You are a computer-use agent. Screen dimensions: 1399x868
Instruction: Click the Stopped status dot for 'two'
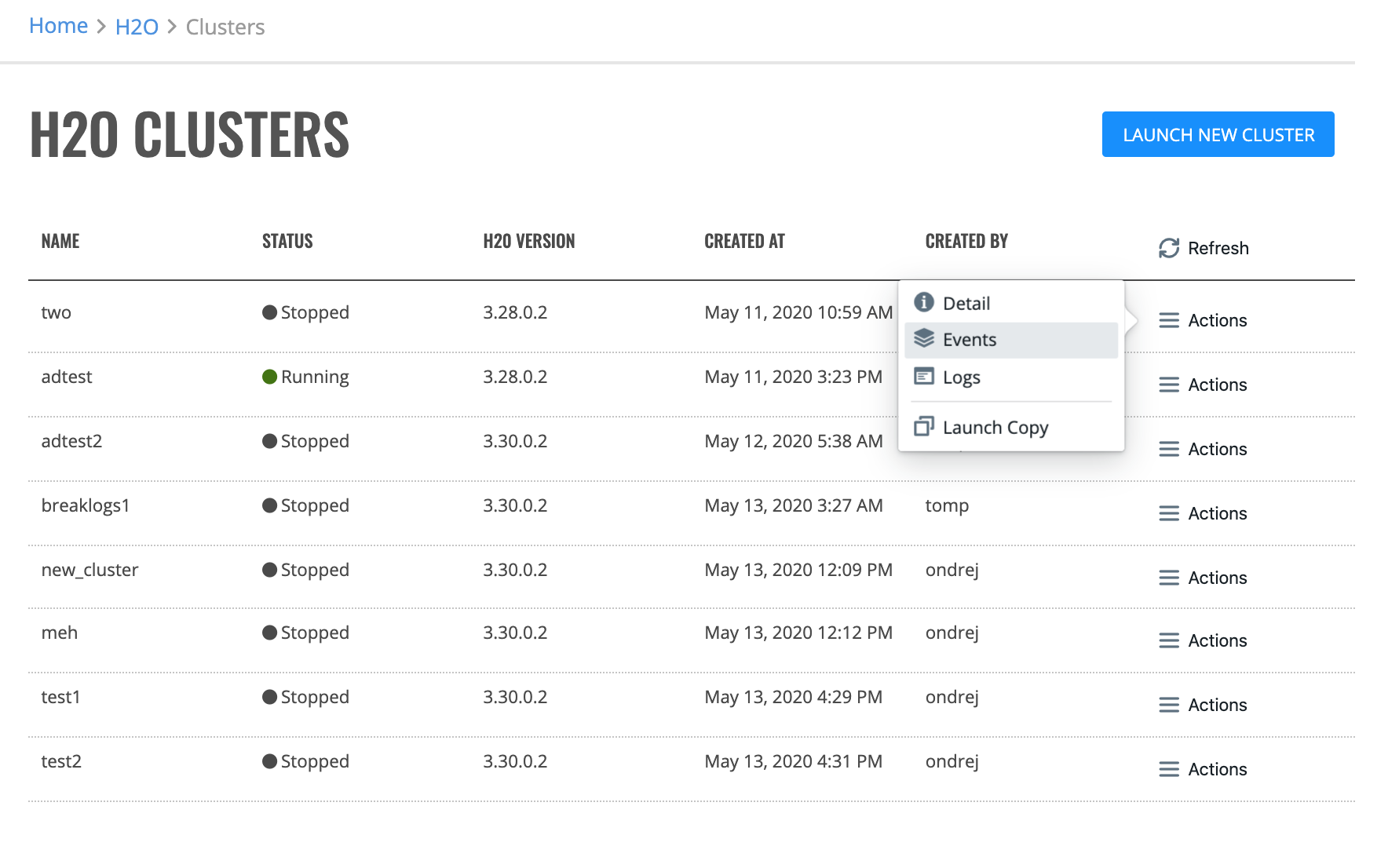pos(269,312)
